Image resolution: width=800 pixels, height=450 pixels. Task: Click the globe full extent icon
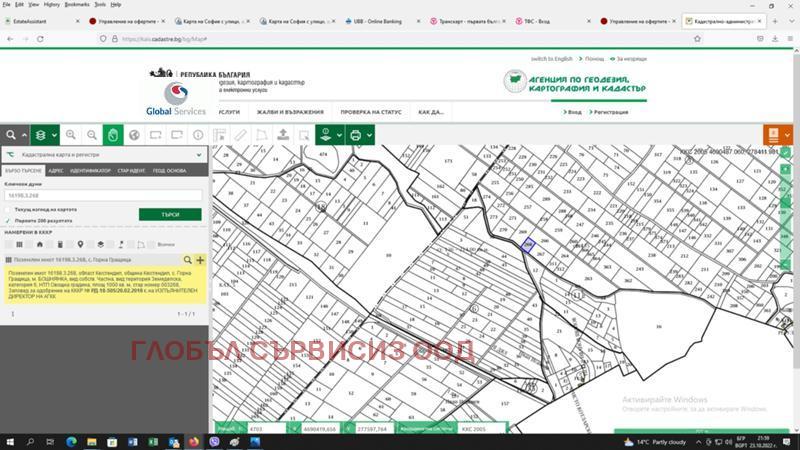(135, 135)
